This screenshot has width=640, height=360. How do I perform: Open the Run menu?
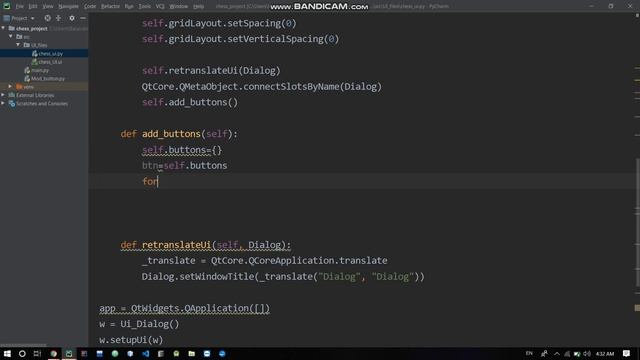click(x=129, y=7)
